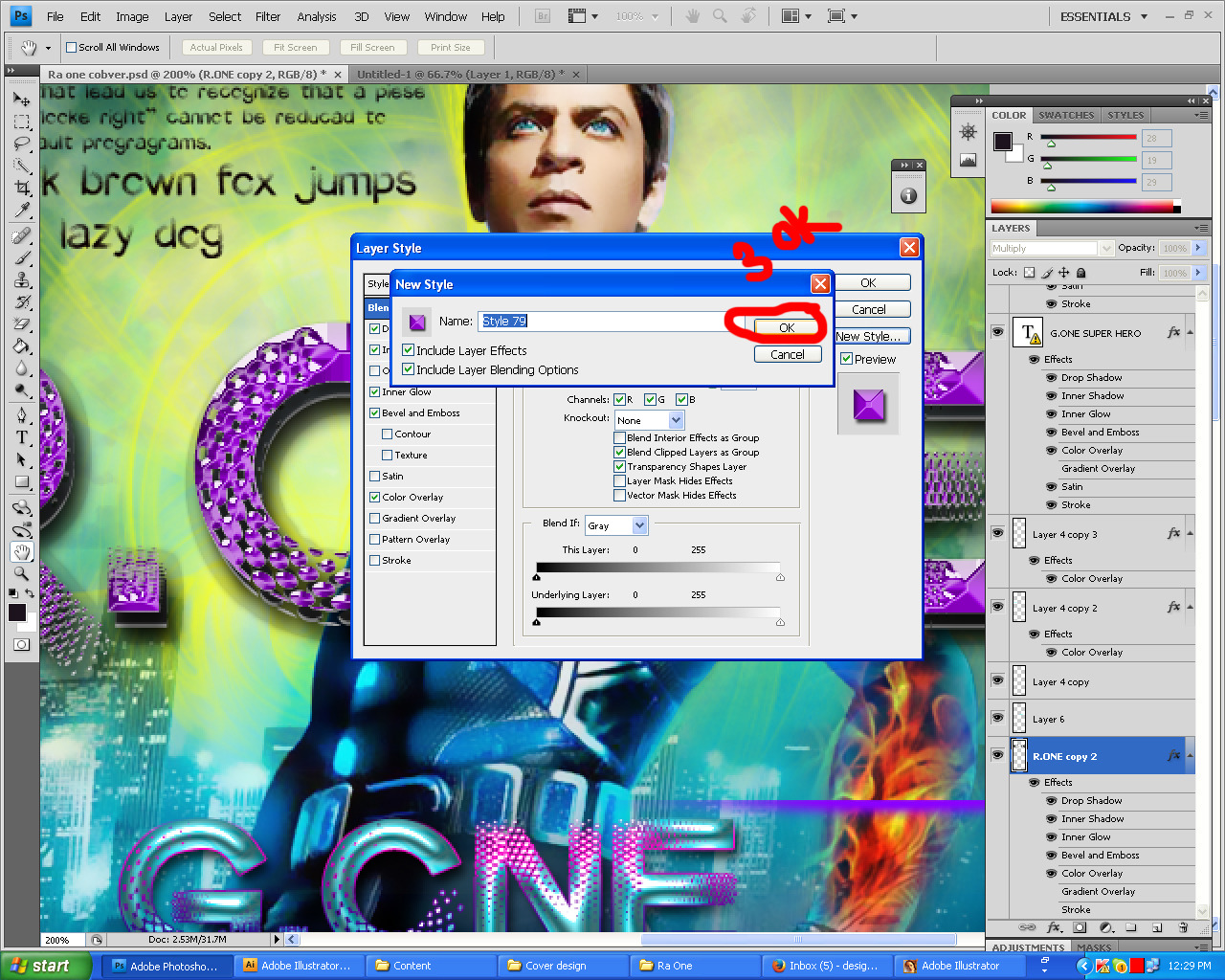Click the Delete layer trash icon

tap(1183, 927)
